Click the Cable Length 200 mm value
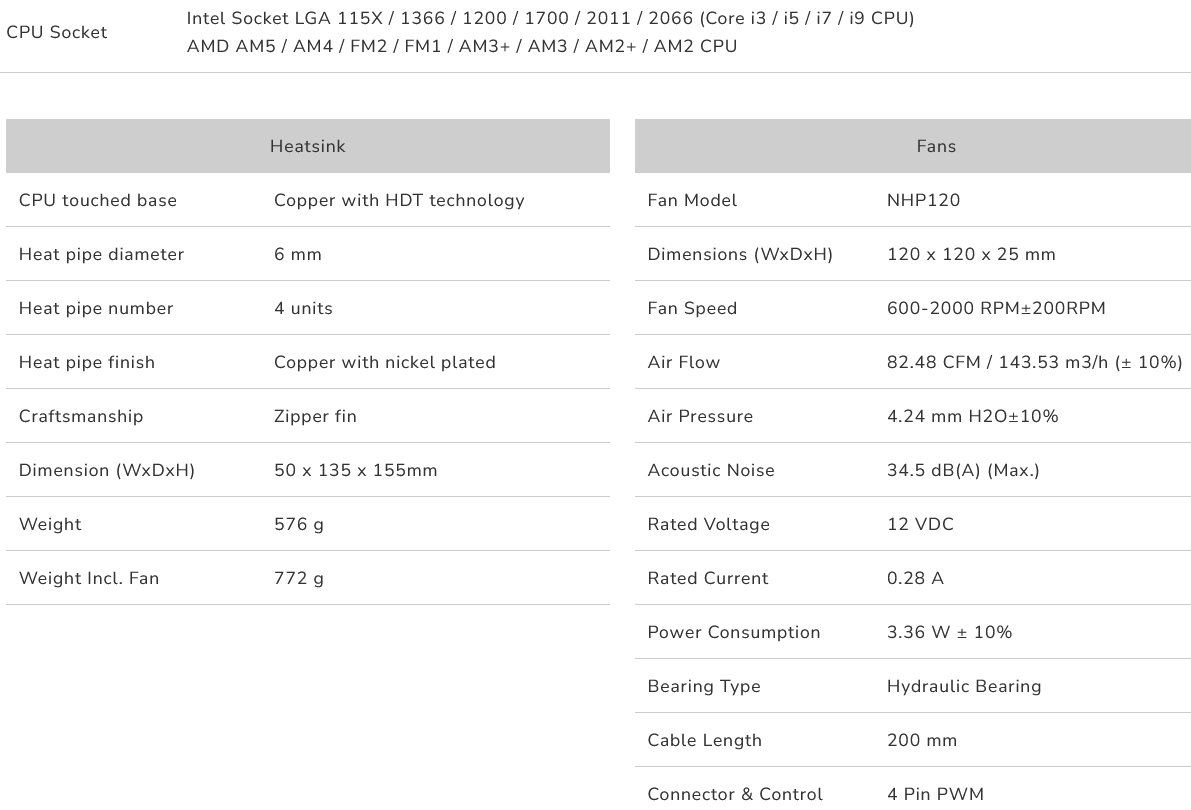The width and height of the screenshot is (1191, 810). pos(922,740)
